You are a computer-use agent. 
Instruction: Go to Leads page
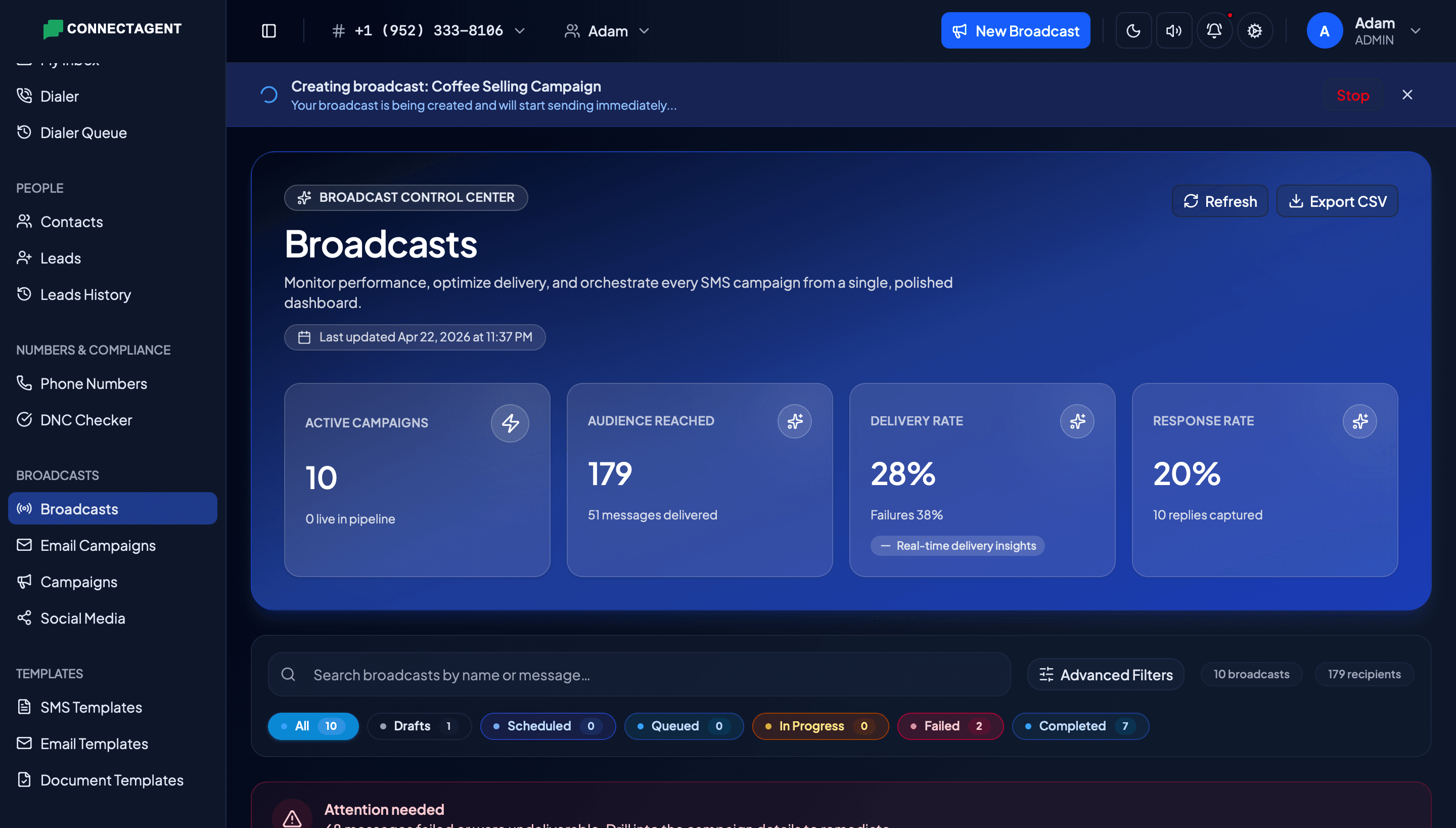[113, 258]
